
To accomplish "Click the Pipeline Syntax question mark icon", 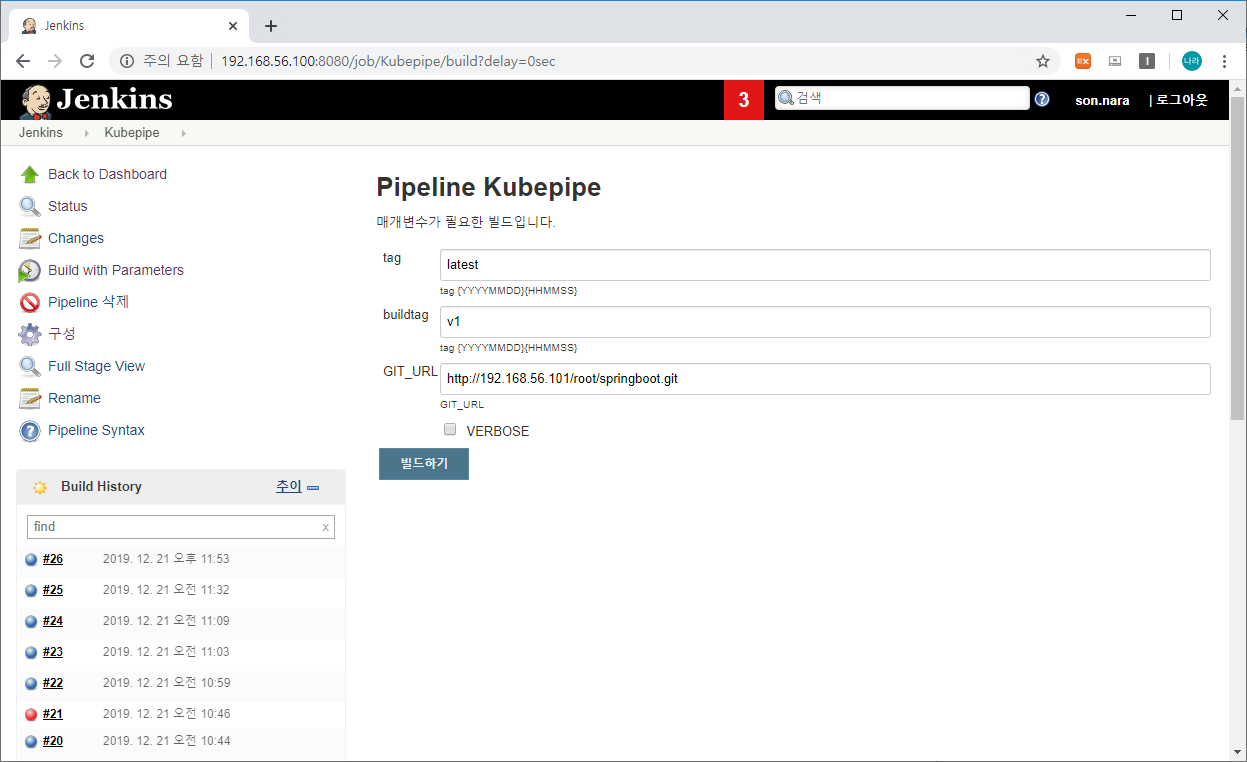I will [30, 430].
